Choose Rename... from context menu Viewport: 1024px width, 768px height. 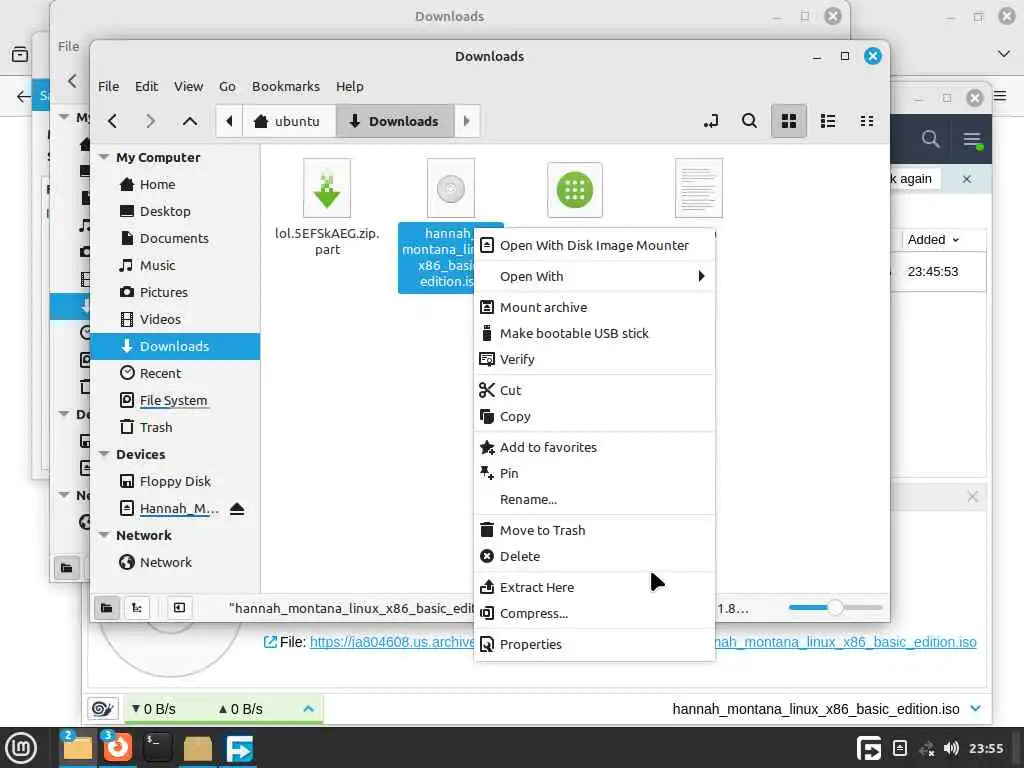point(594,500)
